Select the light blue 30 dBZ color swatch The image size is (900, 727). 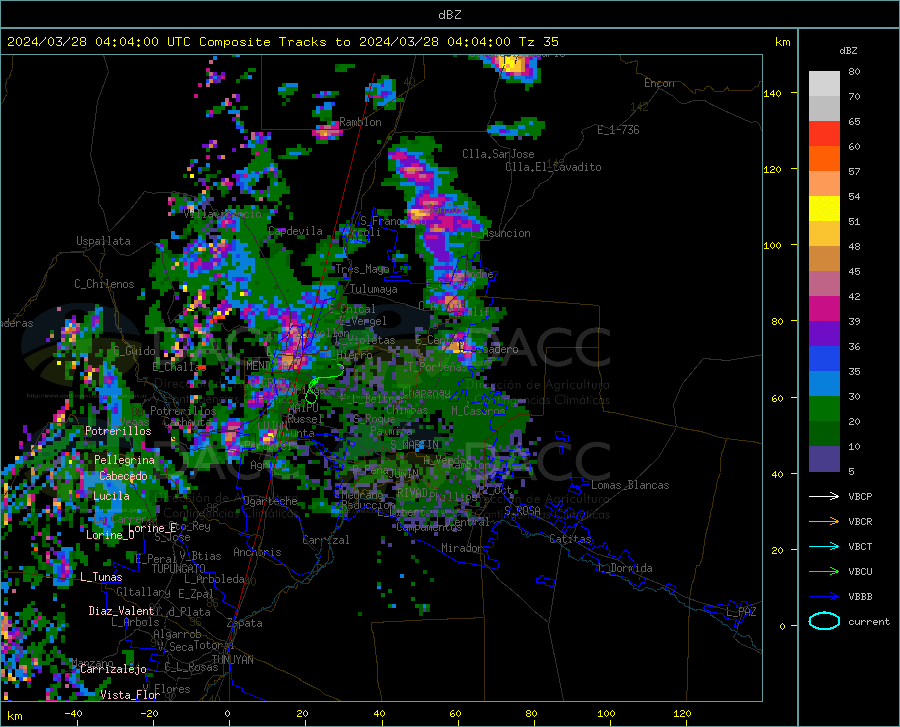coord(824,384)
